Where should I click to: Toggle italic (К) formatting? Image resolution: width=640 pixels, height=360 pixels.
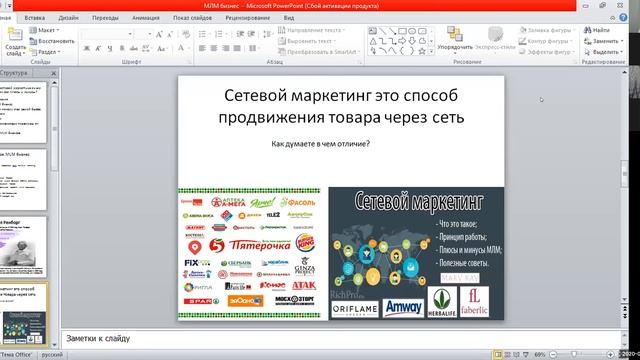tap(98, 49)
